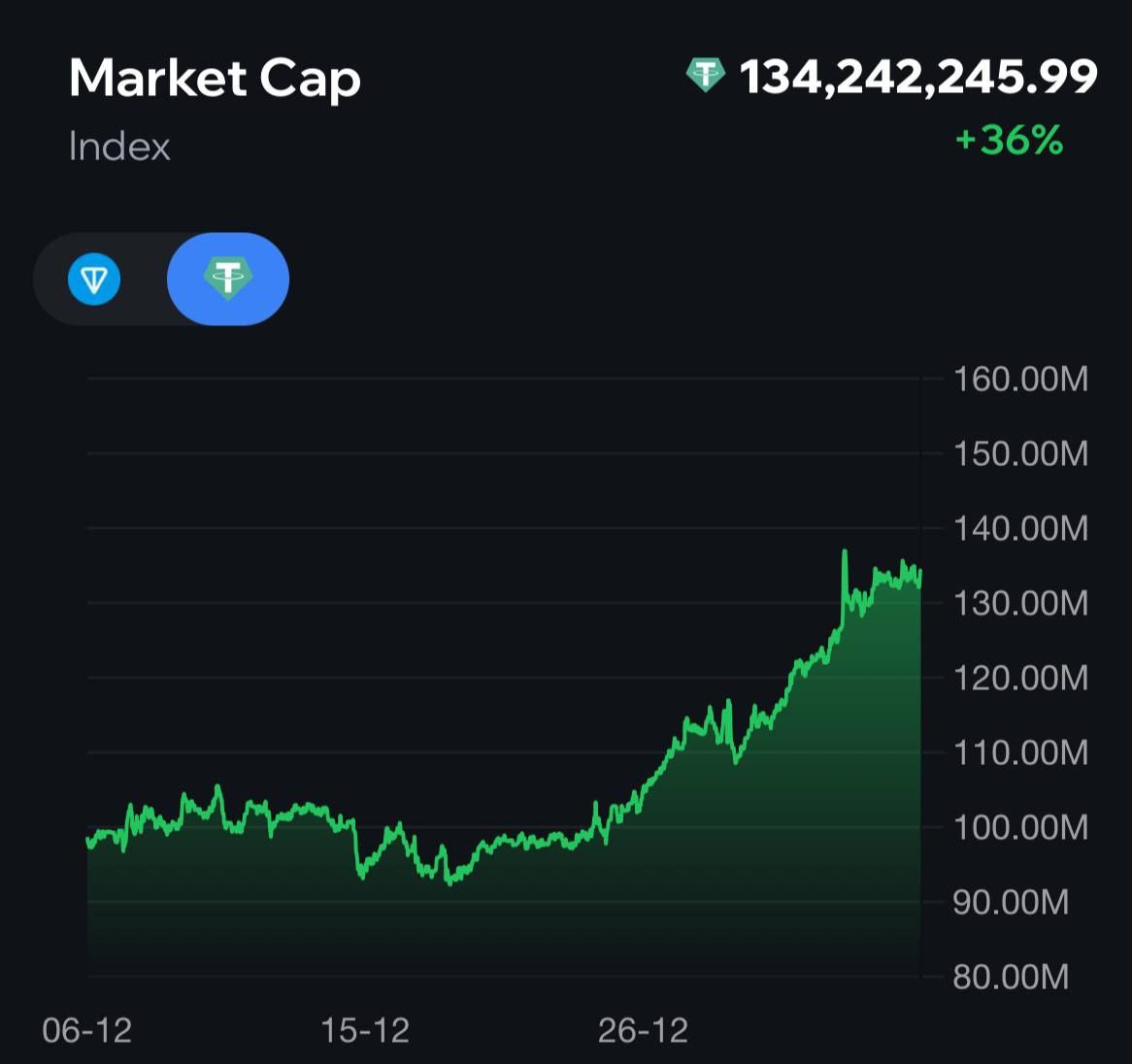Select the Tether USDT currency toggle
The width and height of the screenshot is (1132, 1064).
227,279
